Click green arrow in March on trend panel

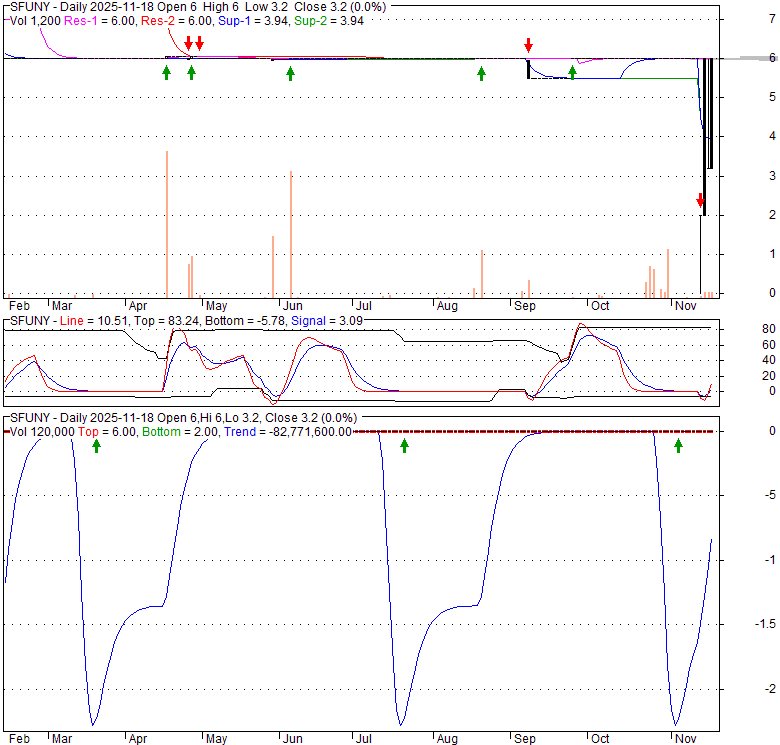point(97,445)
